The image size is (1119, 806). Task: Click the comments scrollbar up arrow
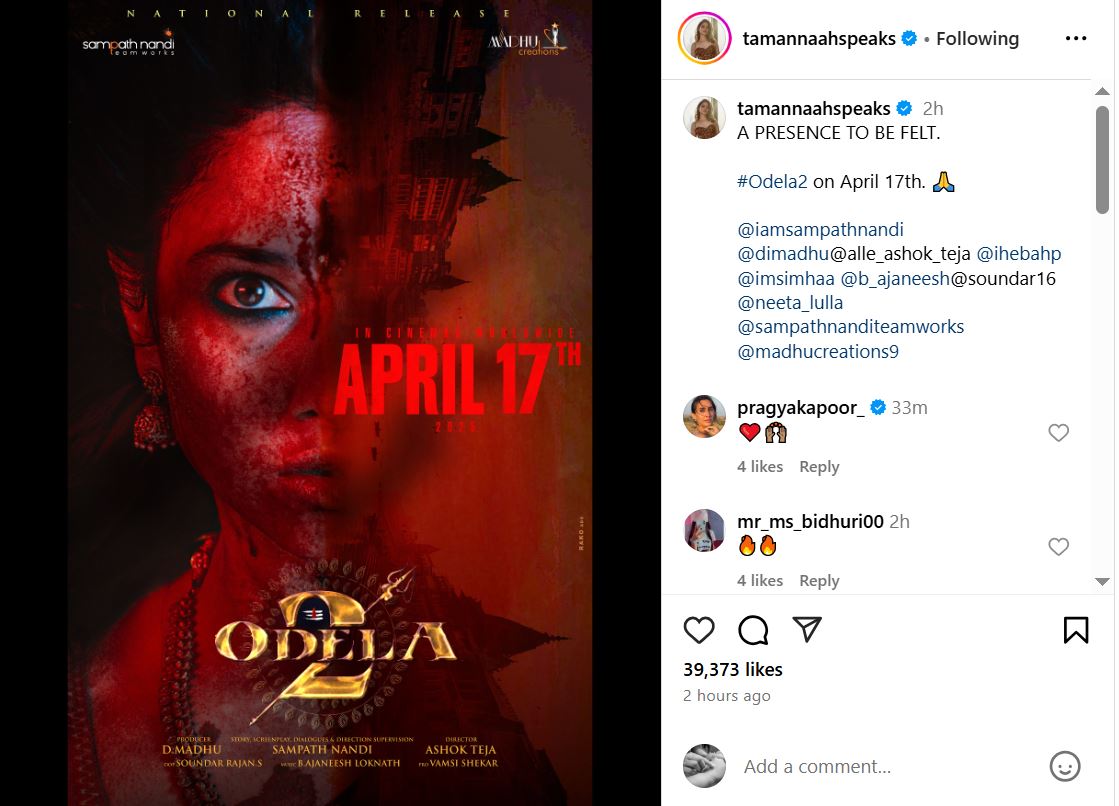pyautogui.click(x=1103, y=91)
